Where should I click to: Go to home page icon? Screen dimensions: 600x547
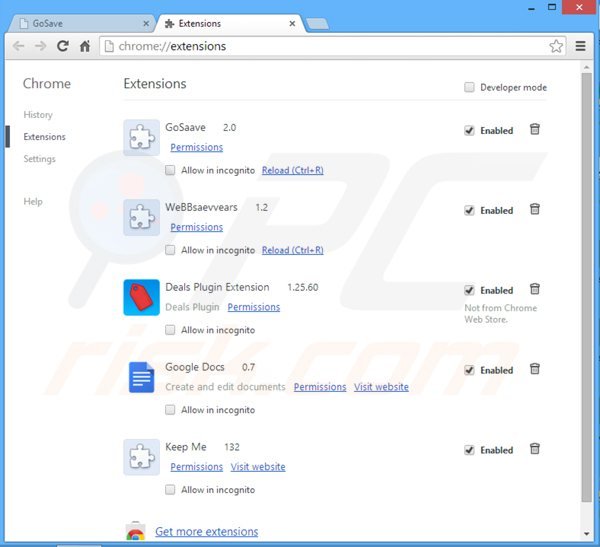[85, 46]
